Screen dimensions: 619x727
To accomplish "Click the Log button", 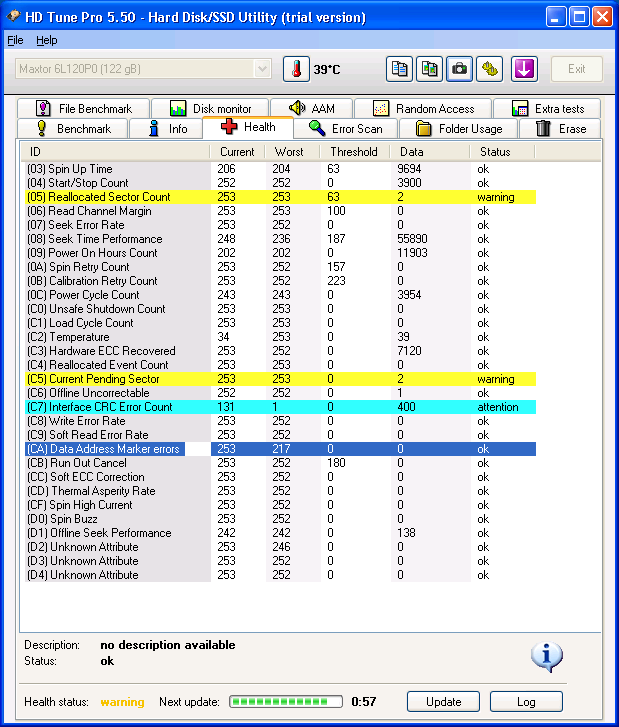I will [526, 702].
